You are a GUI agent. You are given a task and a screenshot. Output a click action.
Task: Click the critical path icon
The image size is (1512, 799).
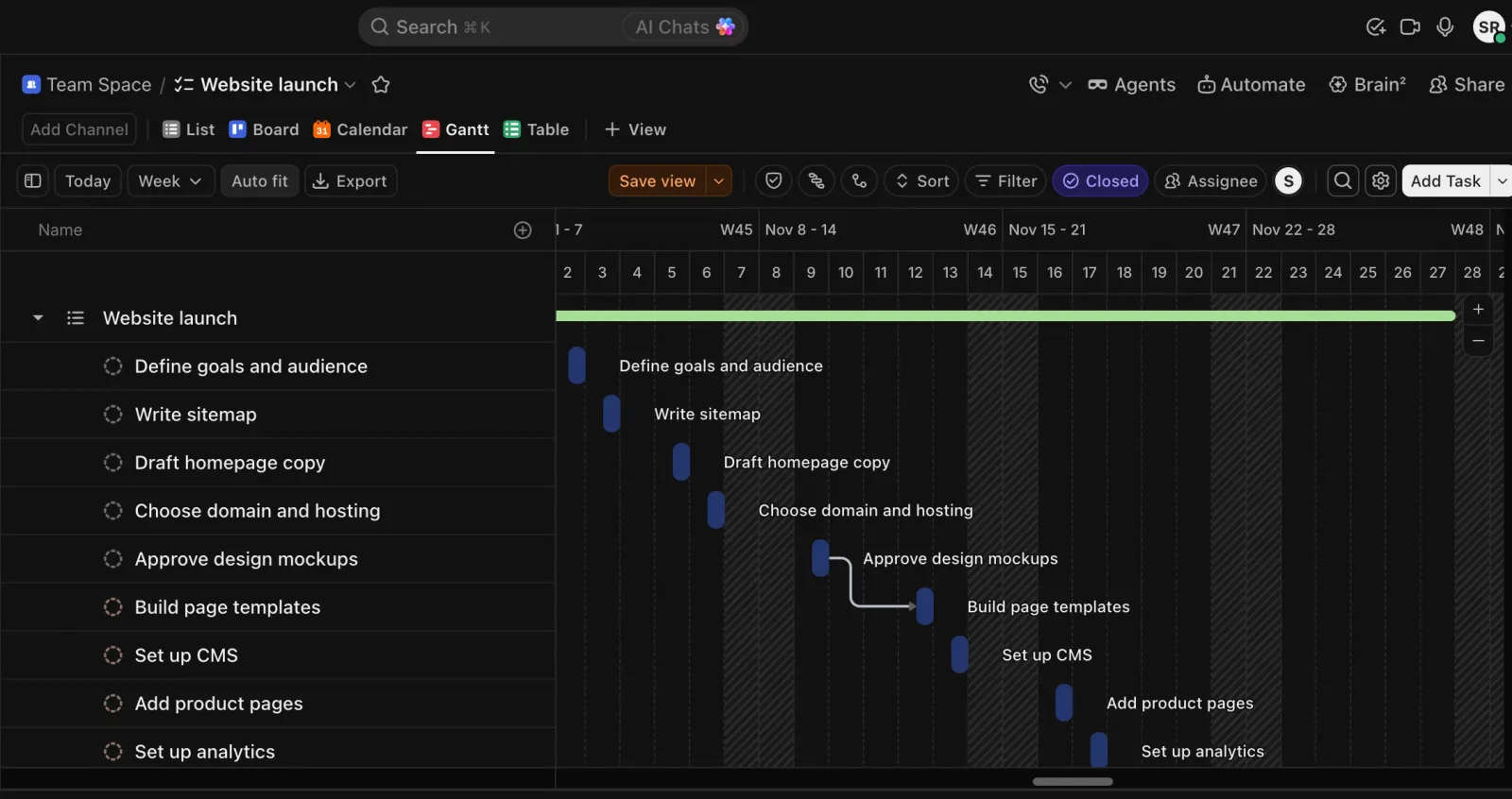860,180
